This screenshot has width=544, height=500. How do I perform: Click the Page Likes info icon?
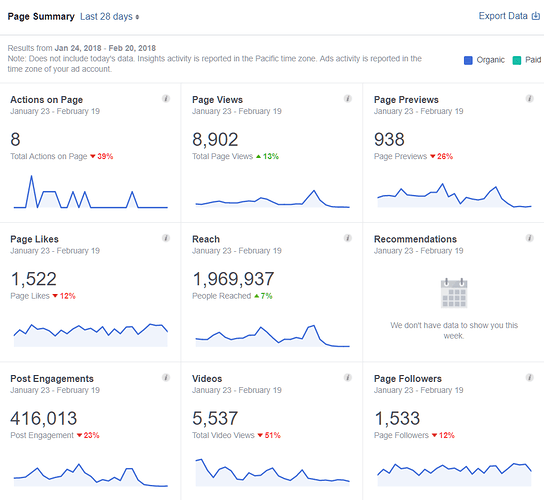pyautogui.click(x=166, y=238)
